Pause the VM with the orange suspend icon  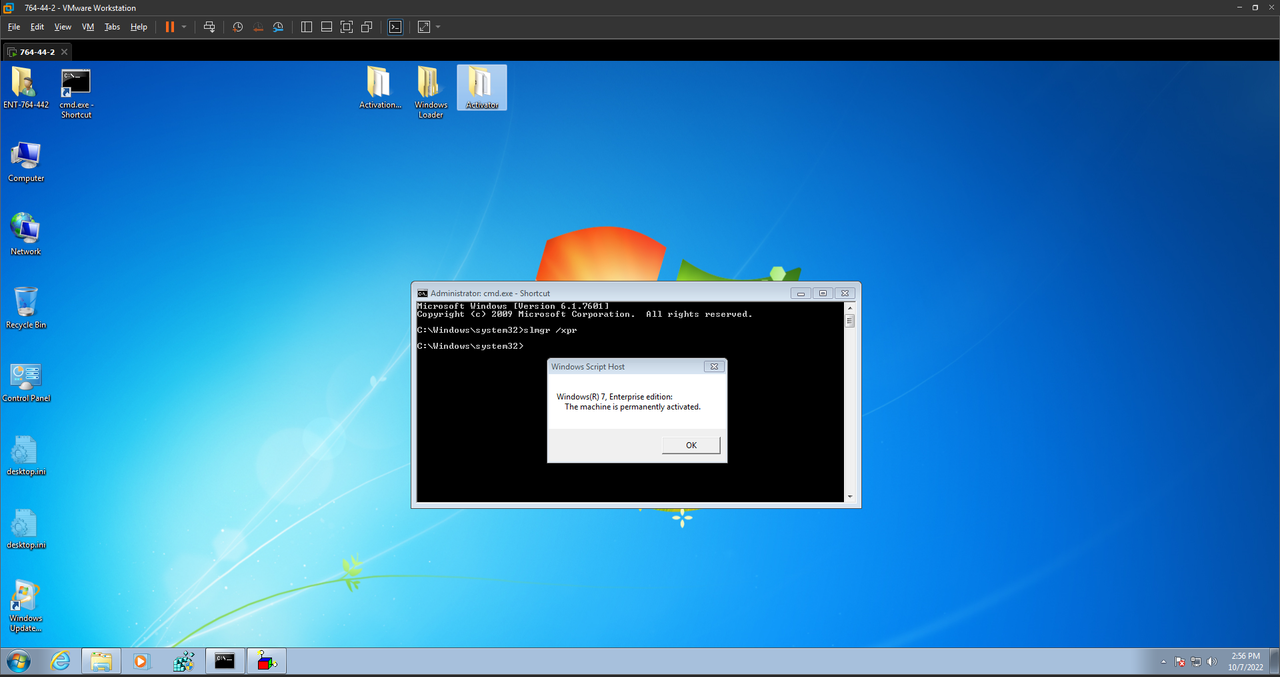(170, 27)
